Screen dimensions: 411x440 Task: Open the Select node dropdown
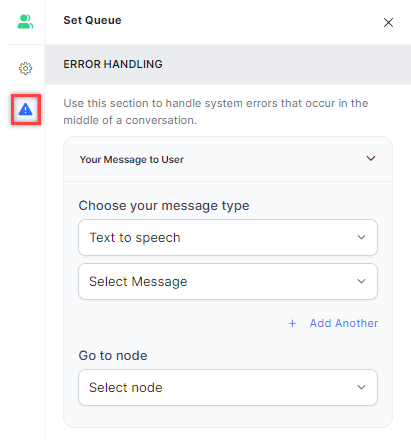pyautogui.click(x=228, y=387)
